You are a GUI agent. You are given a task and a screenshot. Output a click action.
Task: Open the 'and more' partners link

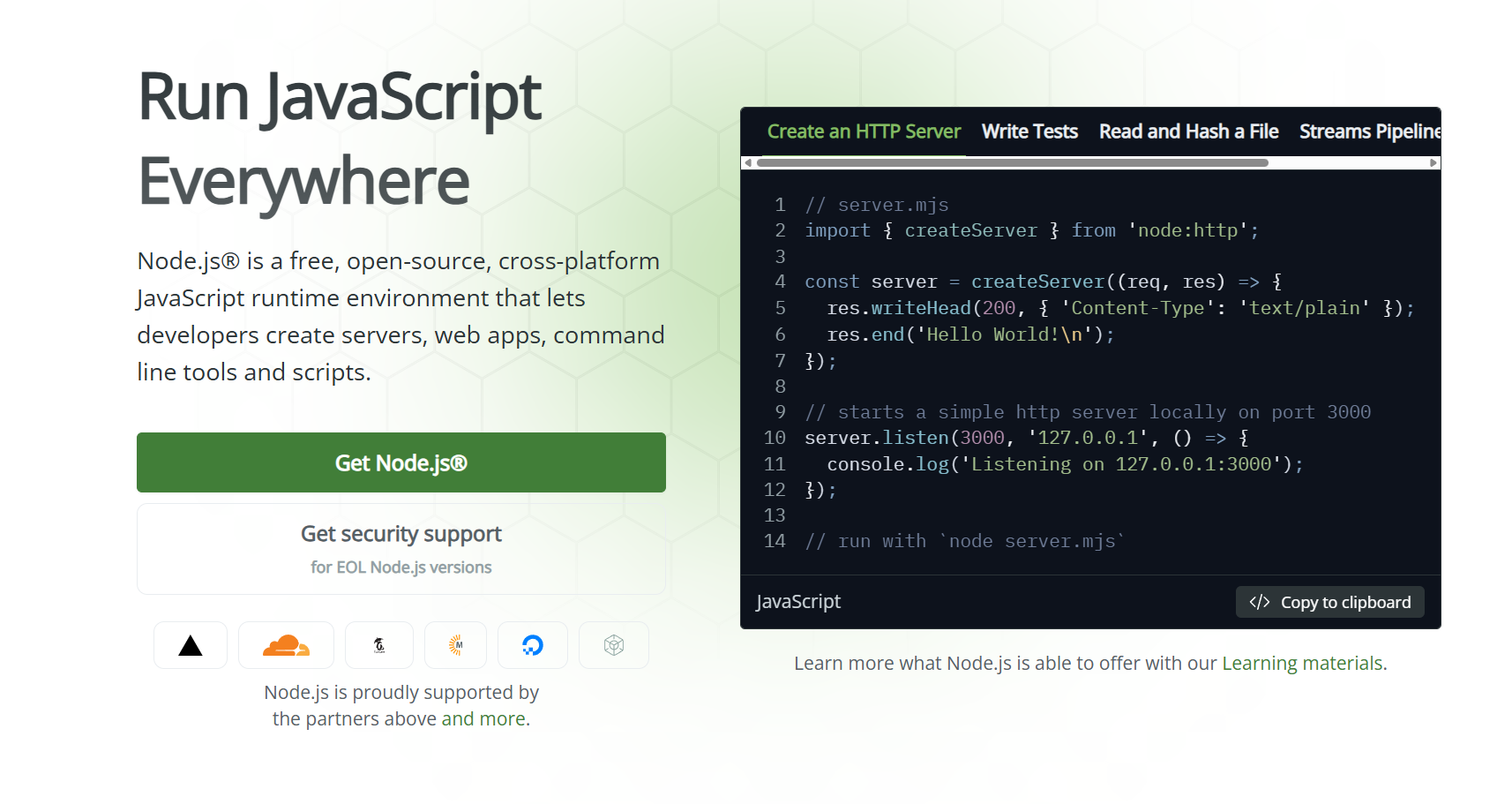pos(483,718)
